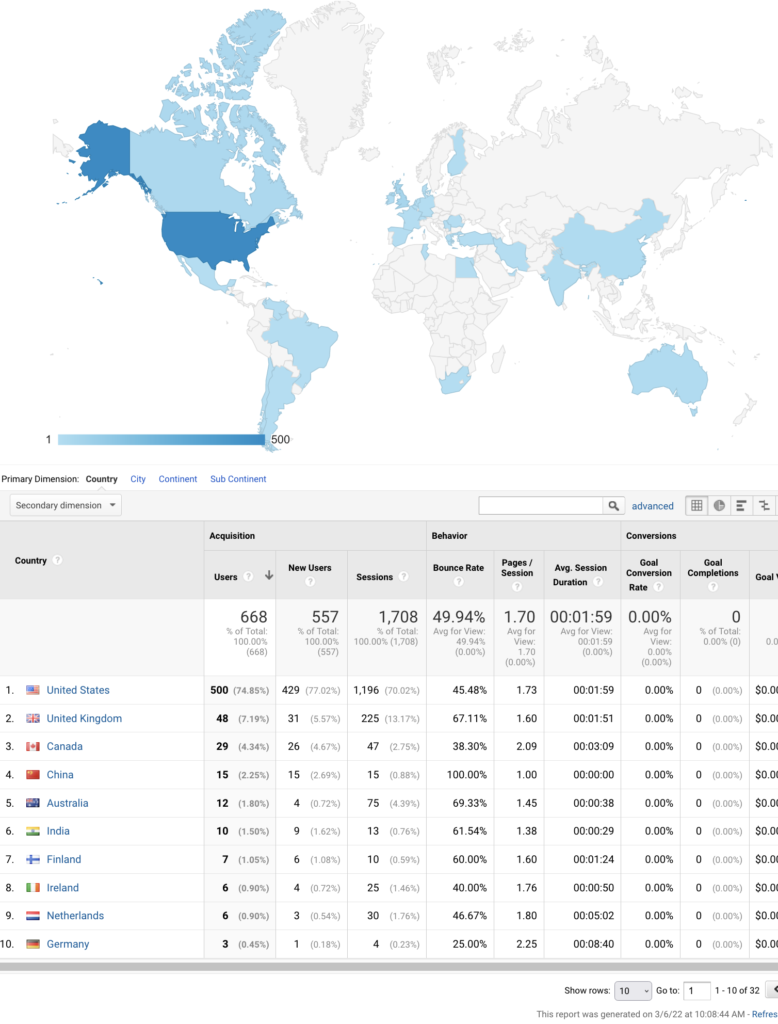Switch to the data table view icon
The width and height of the screenshot is (778, 1024).
[697, 505]
